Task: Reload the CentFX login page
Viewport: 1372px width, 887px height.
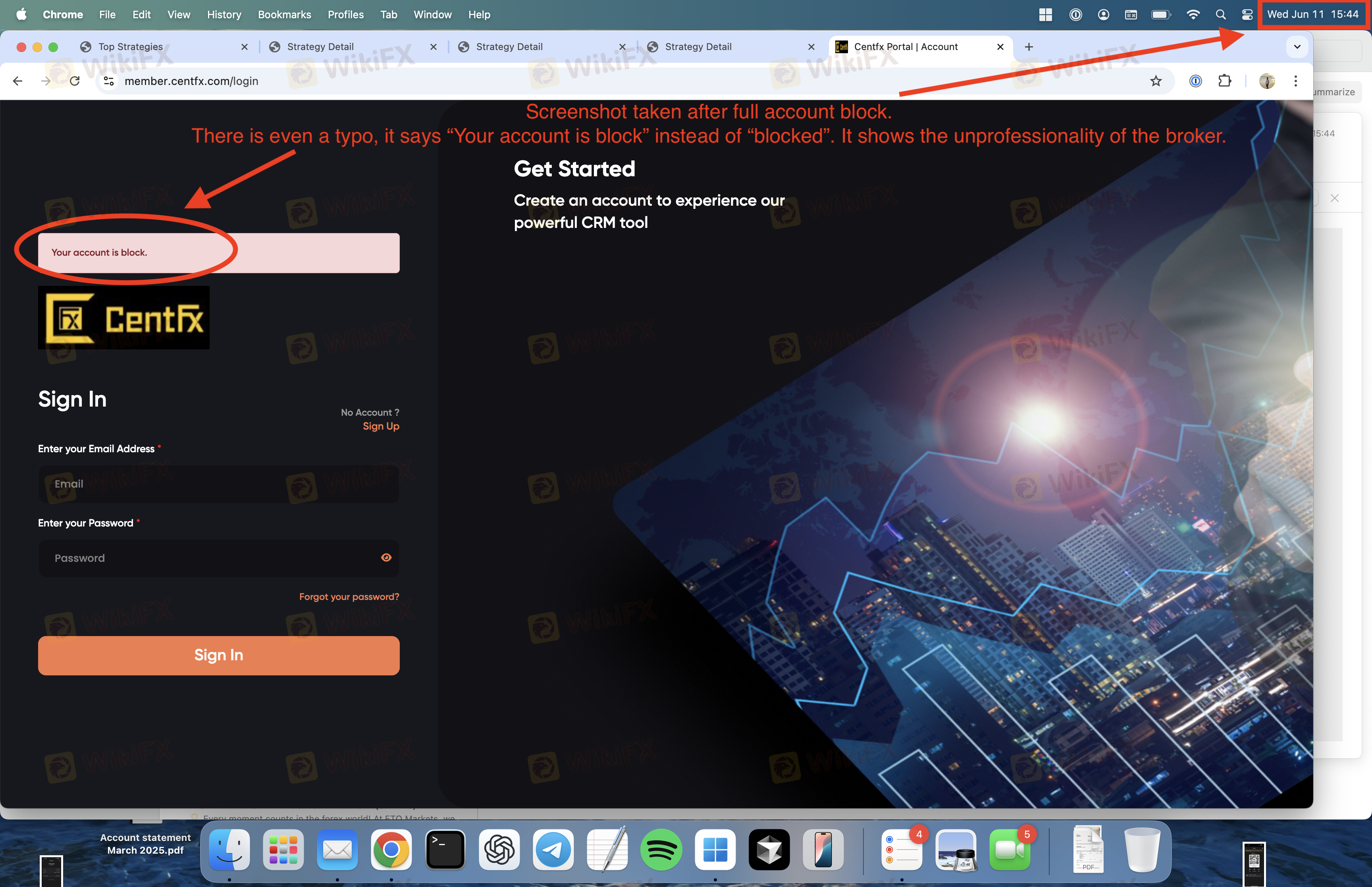Action: pos(75,81)
